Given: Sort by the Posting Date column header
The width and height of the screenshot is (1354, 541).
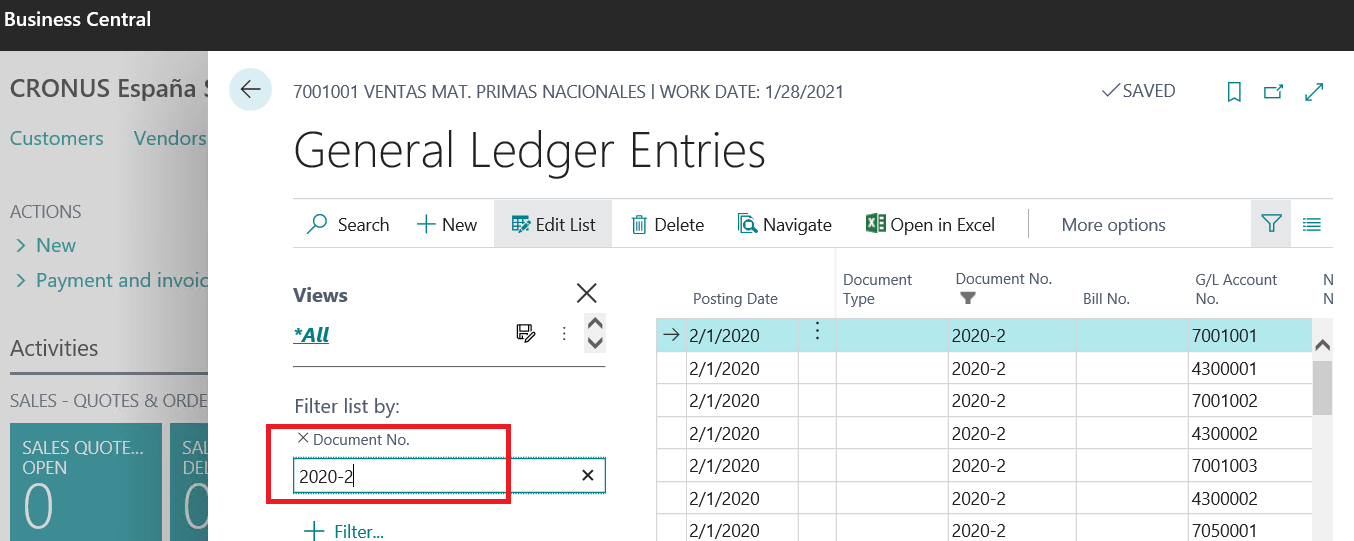Looking at the screenshot, I should click(x=735, y=298).
